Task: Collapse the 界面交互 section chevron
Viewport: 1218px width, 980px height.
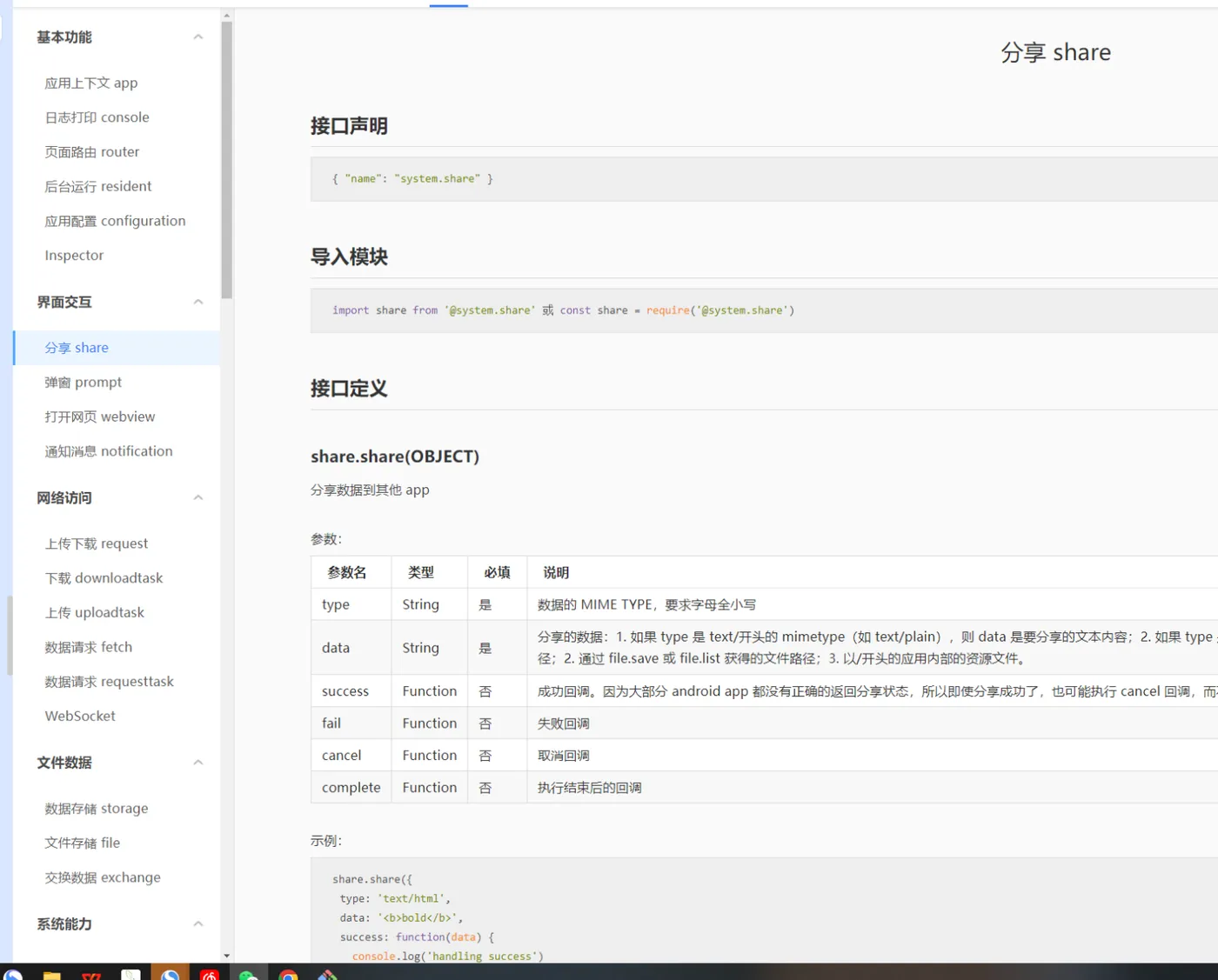Action: pos(198,302)
